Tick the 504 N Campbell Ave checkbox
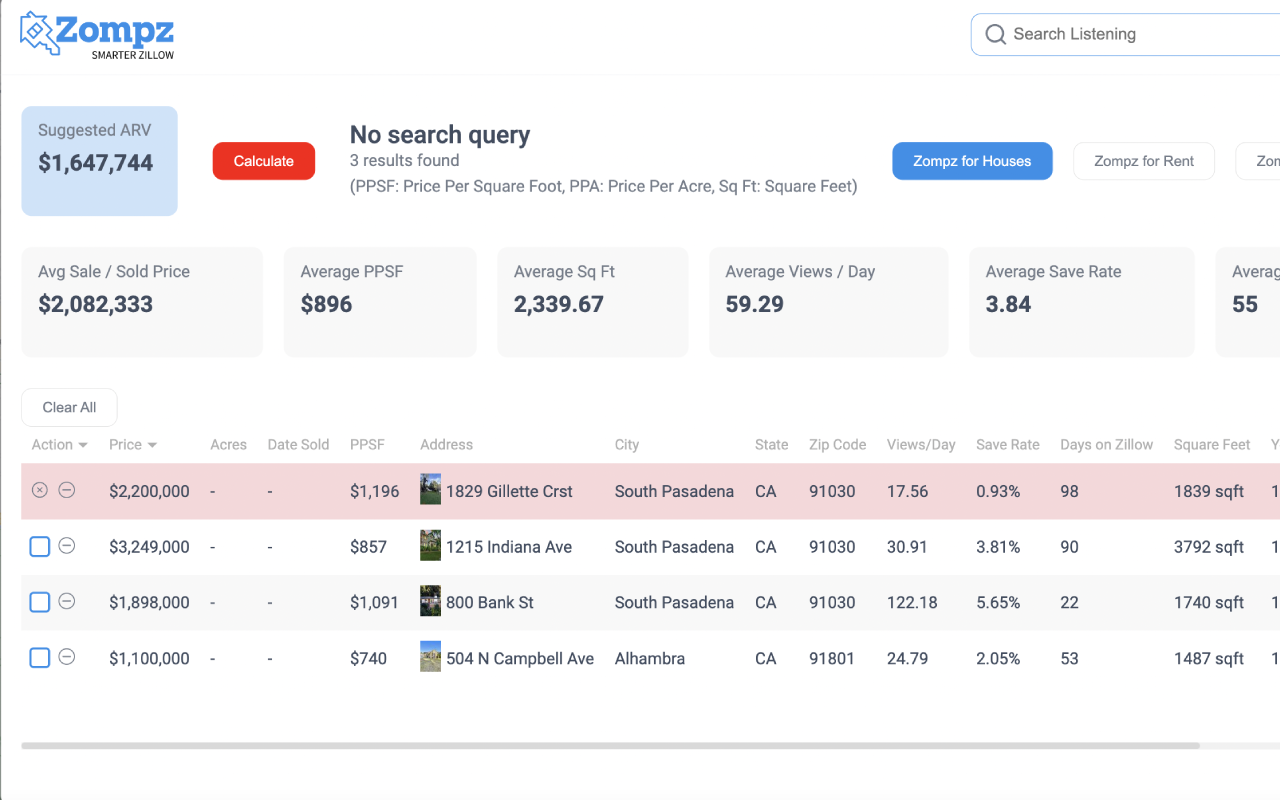The image size is (1280, 800). point(39,658)
